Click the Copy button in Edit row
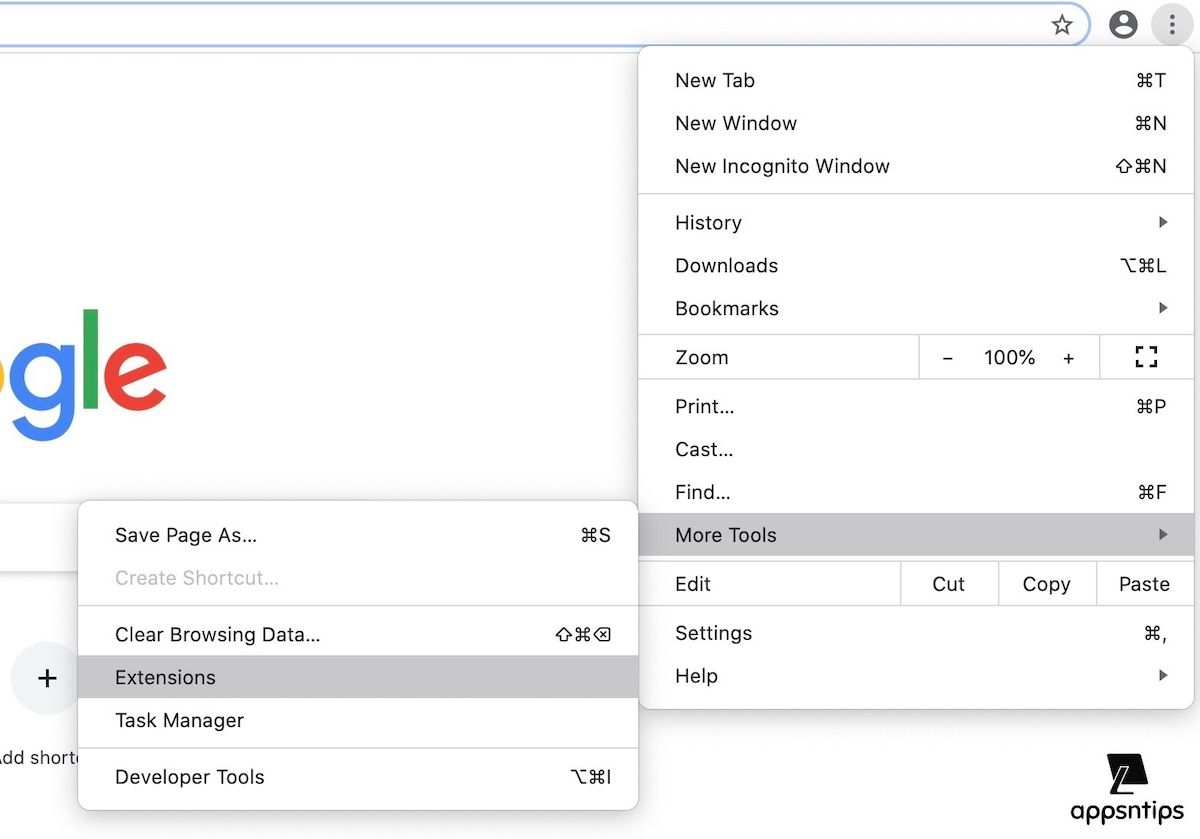 pyautogui.click(x=1046, y=584)
